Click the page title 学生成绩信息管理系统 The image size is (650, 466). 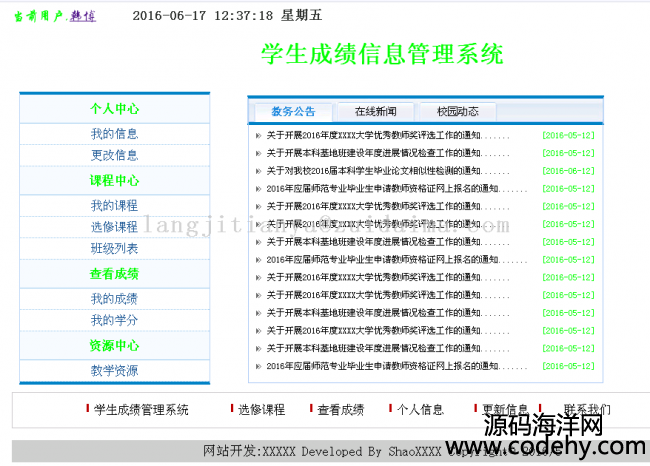pyautogui.click(x=382, y=54)
